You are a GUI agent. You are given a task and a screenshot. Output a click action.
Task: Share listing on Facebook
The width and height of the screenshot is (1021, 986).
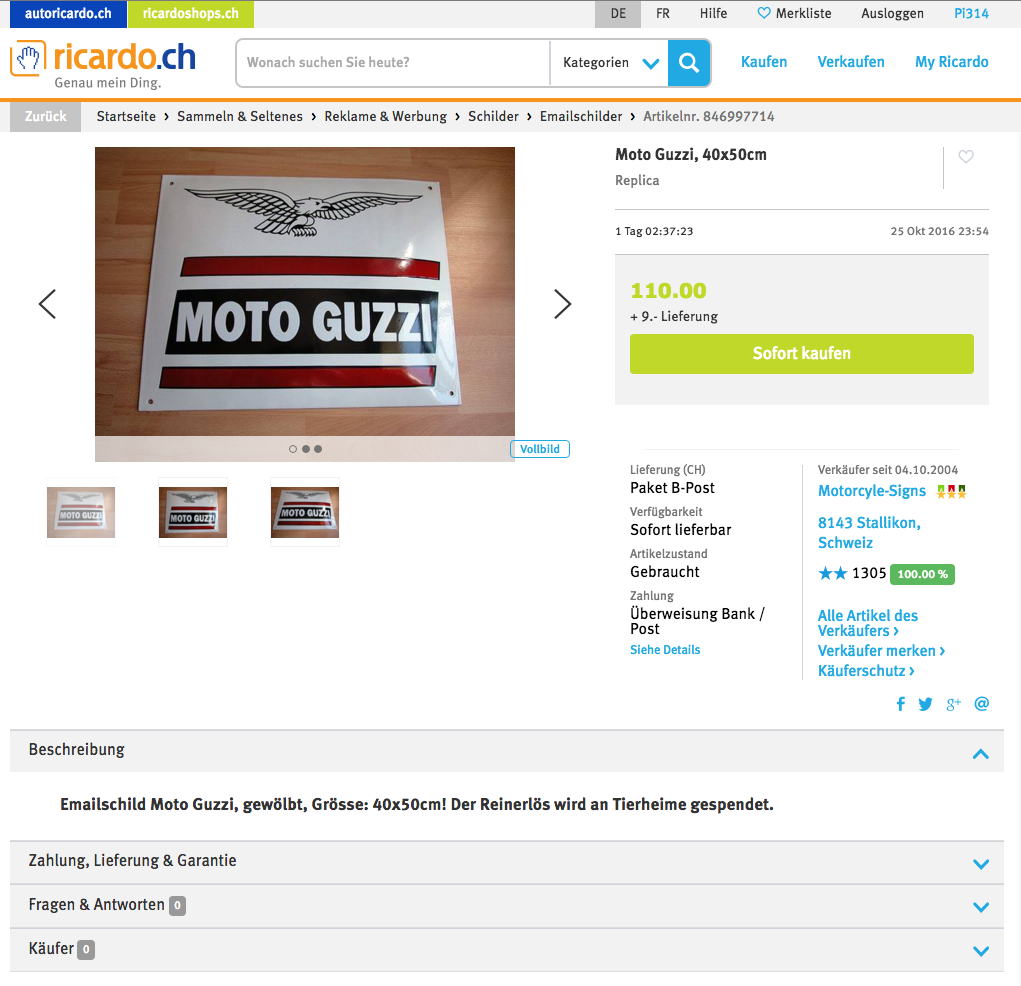click(x=901, y=704)
